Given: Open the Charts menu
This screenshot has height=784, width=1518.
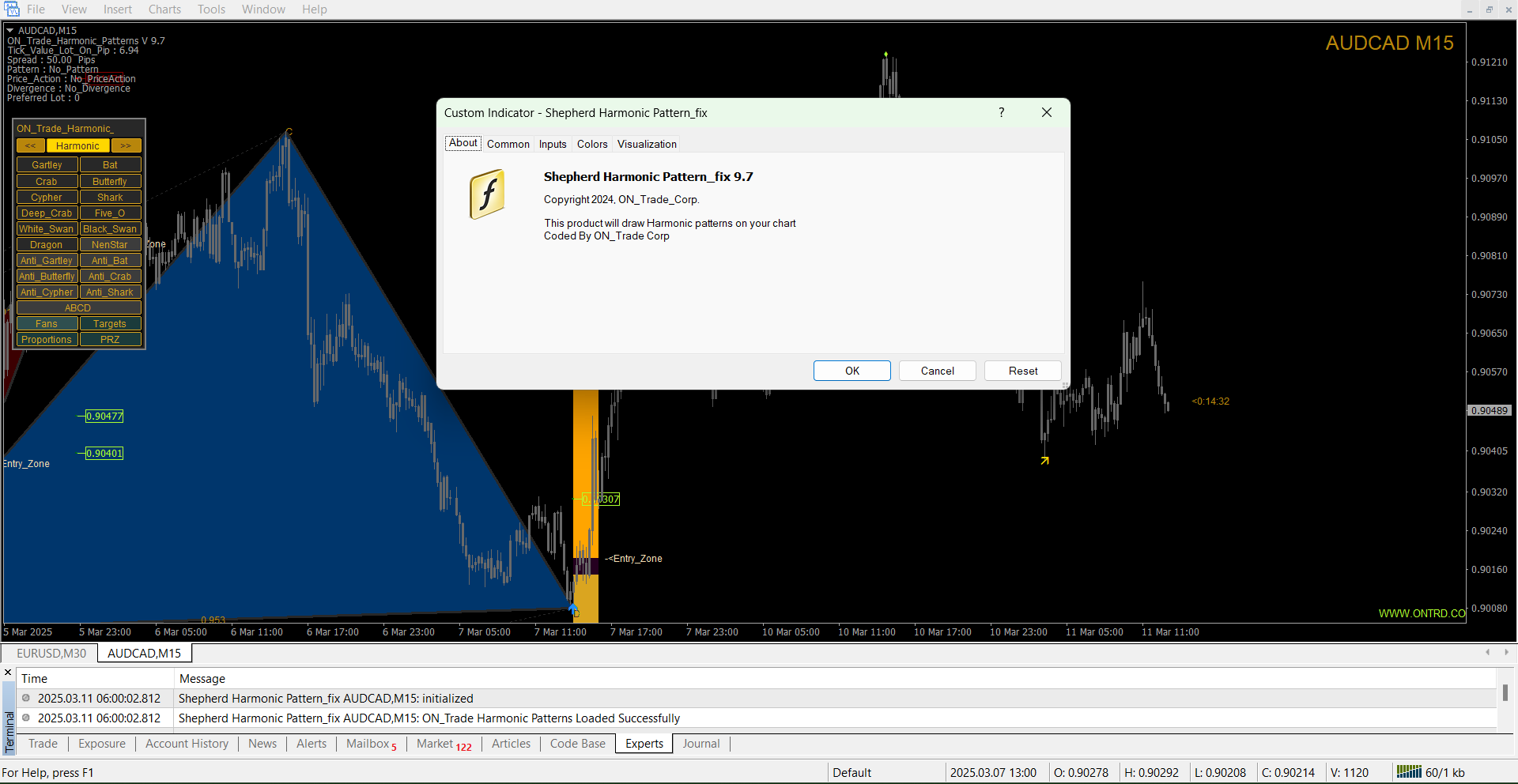Looking at the screenshot, I should pyautogui.click(x=164, y=9).
